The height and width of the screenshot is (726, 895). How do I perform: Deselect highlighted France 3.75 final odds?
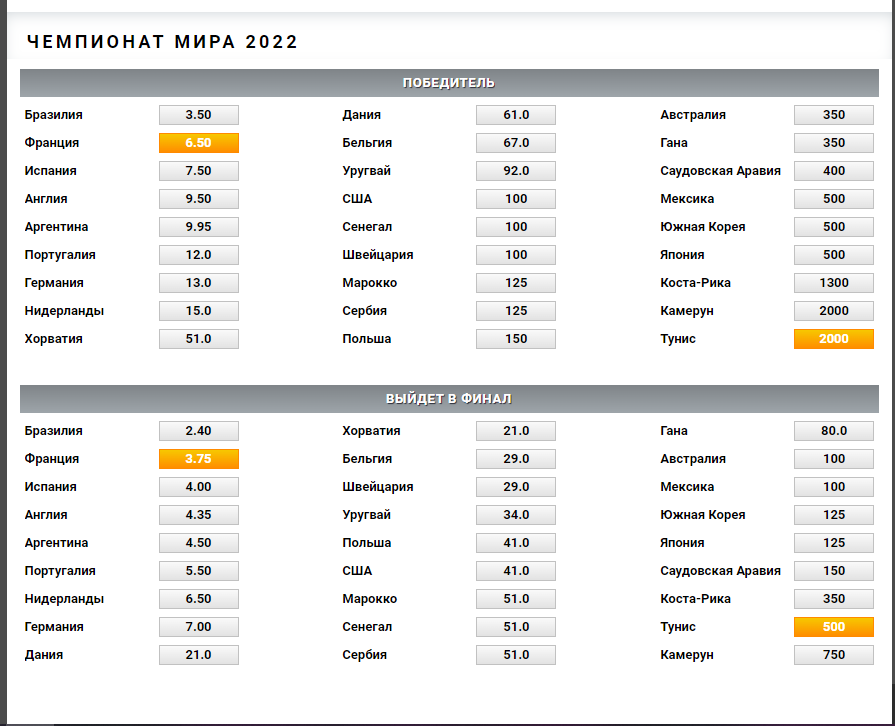(198, 459)
